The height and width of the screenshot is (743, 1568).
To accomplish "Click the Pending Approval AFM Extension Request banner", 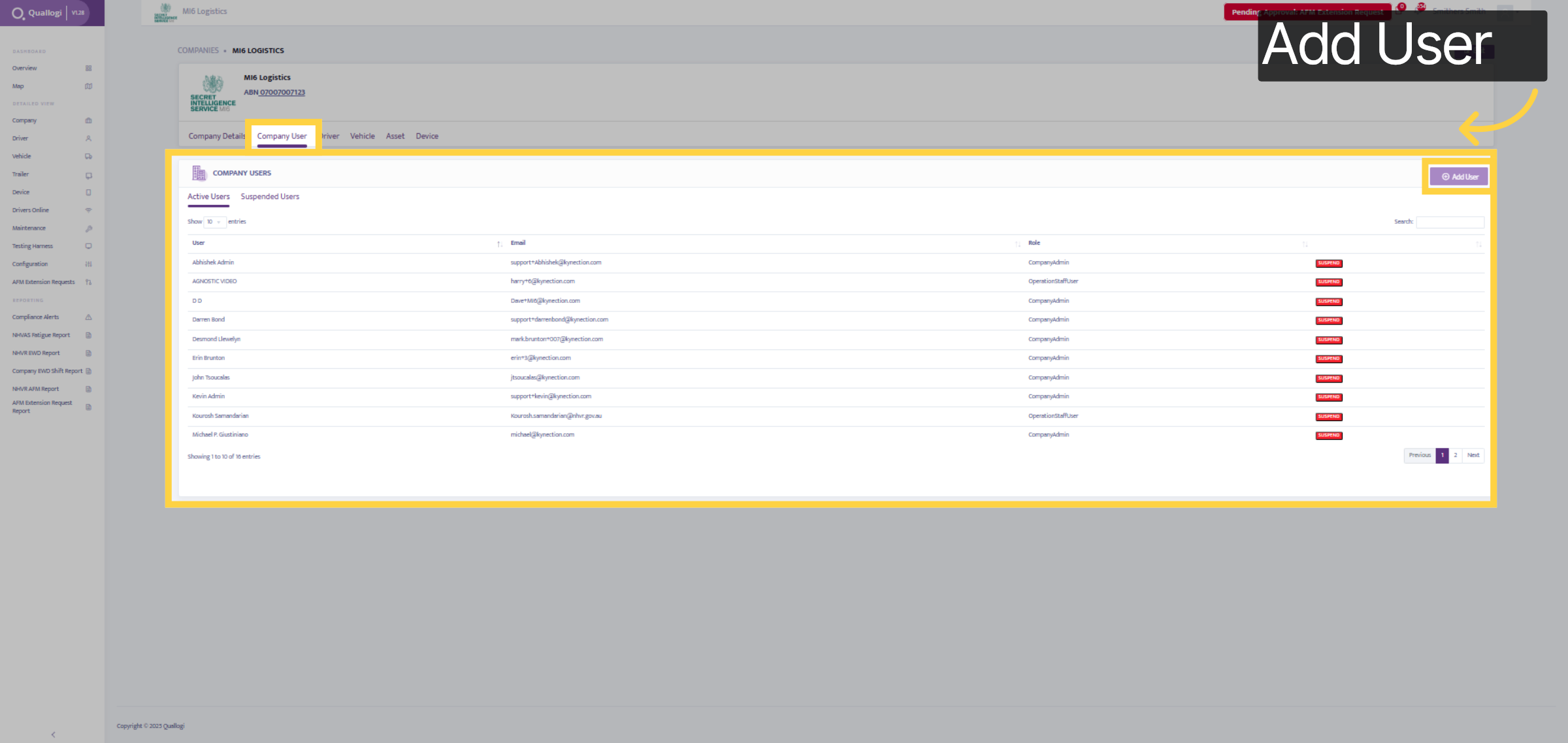I will coord(1307,12).
